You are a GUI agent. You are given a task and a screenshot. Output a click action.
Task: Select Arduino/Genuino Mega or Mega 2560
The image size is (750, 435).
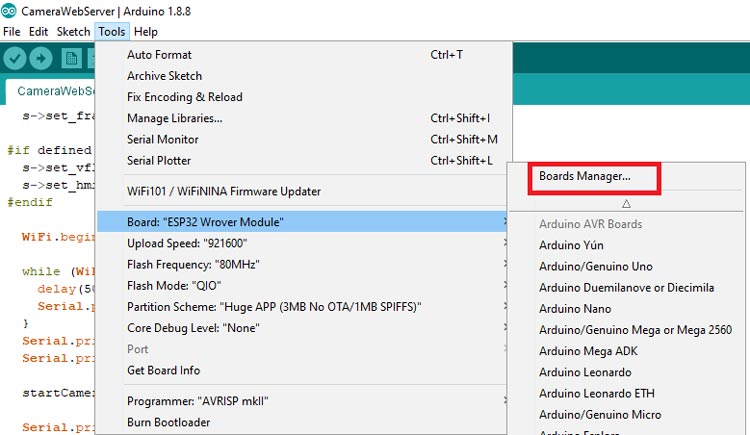click(626, 330)
